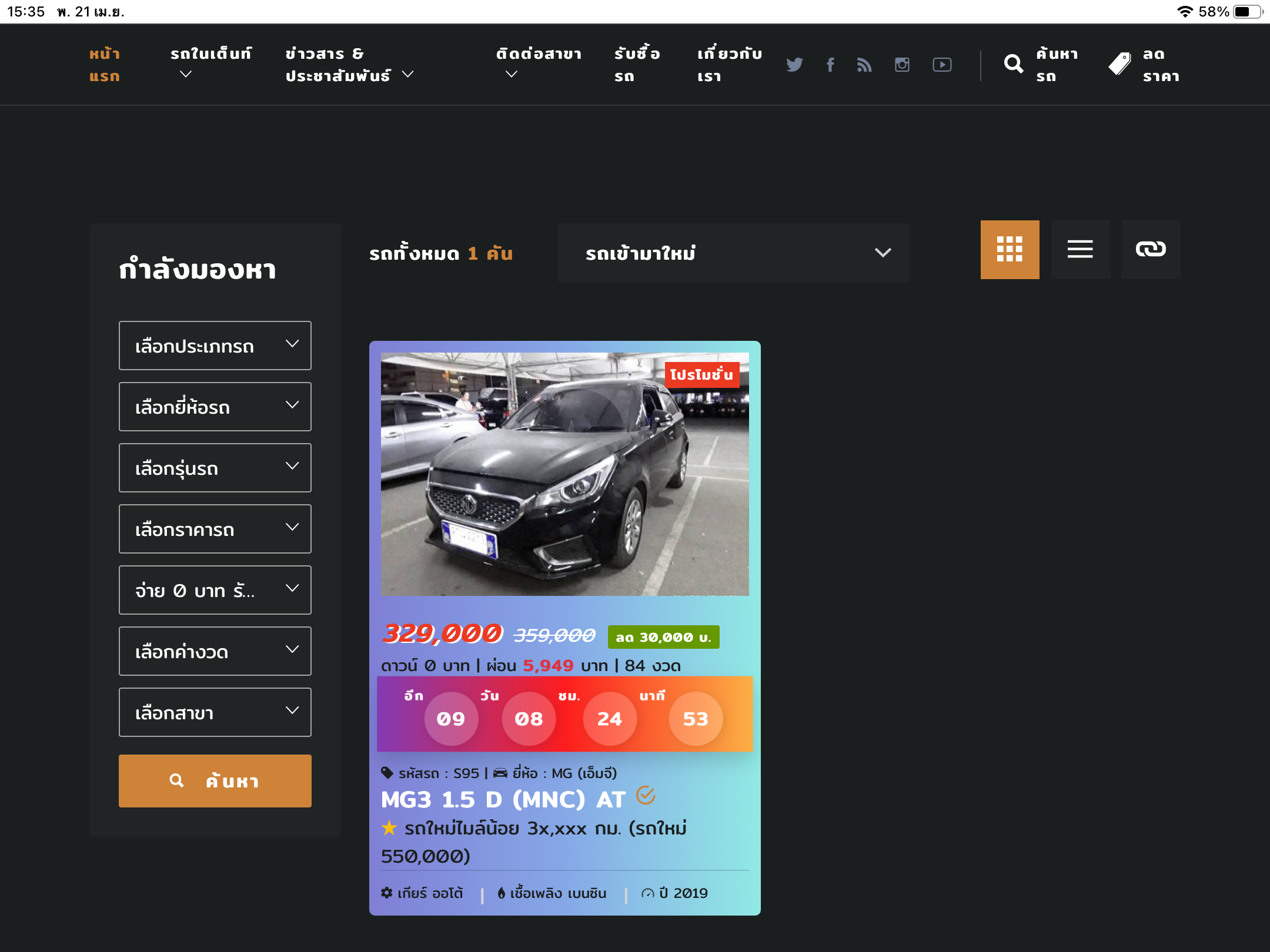Expand the รถในเต็นท์ menu chevron

pyautogui.click(x=186, y=75)
